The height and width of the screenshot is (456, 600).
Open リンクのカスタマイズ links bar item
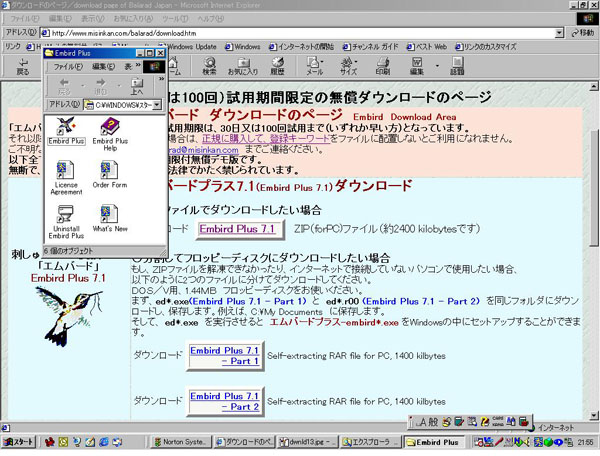click(485, 47)
